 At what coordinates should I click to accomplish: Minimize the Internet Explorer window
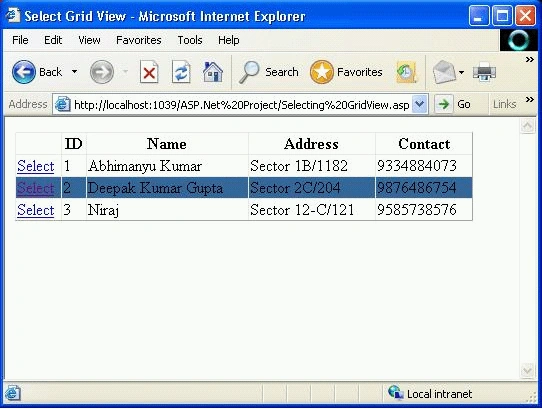[x=478, y=16]
